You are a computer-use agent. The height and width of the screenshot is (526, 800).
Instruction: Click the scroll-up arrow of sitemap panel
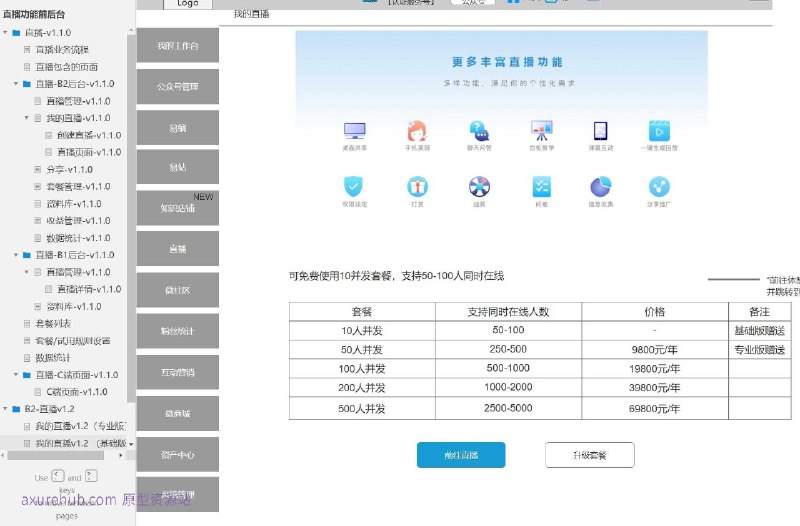click(131, 31)
